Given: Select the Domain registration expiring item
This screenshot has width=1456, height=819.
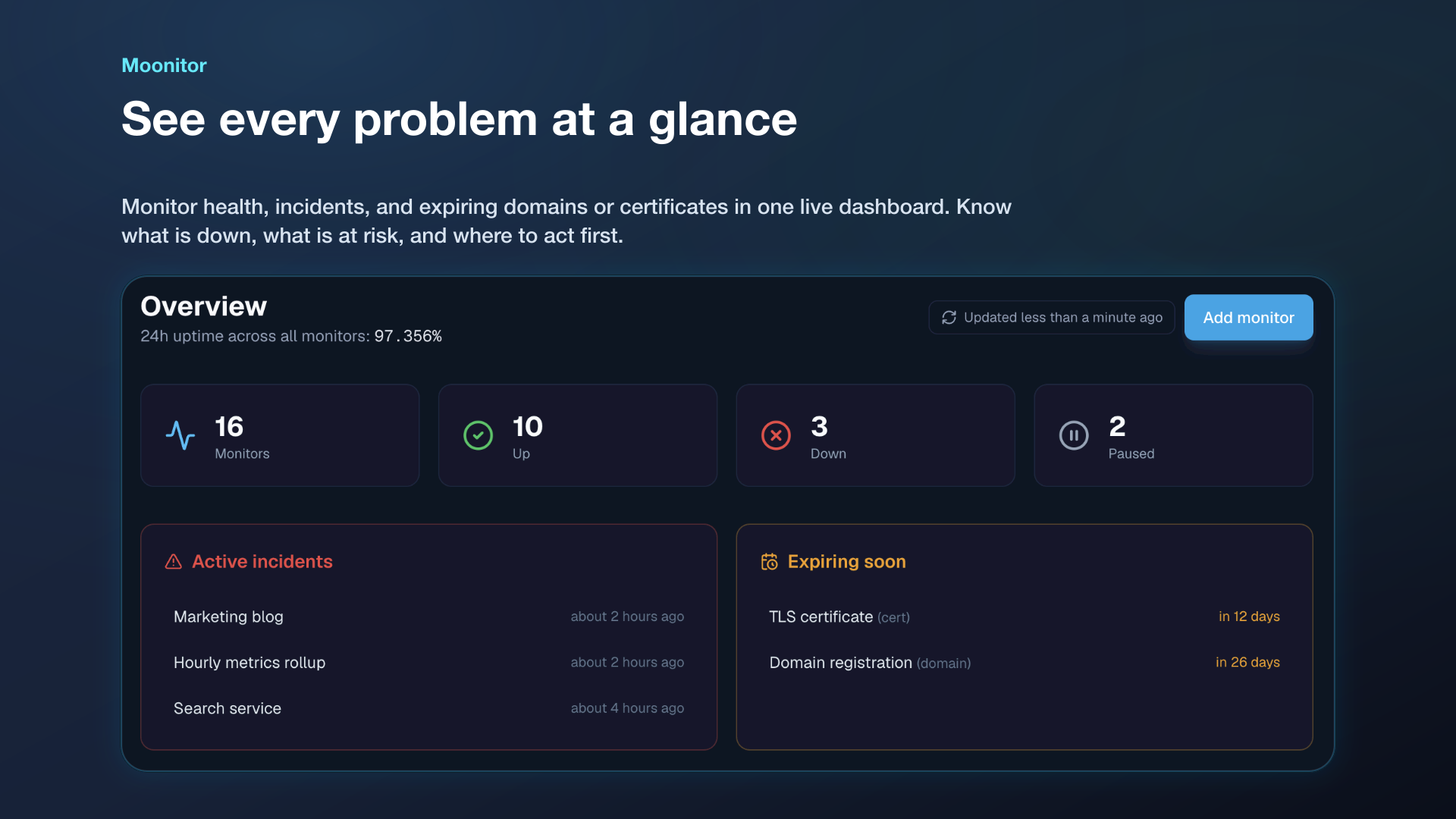Looking at the screenshot, I should (x=1024, y=662).
